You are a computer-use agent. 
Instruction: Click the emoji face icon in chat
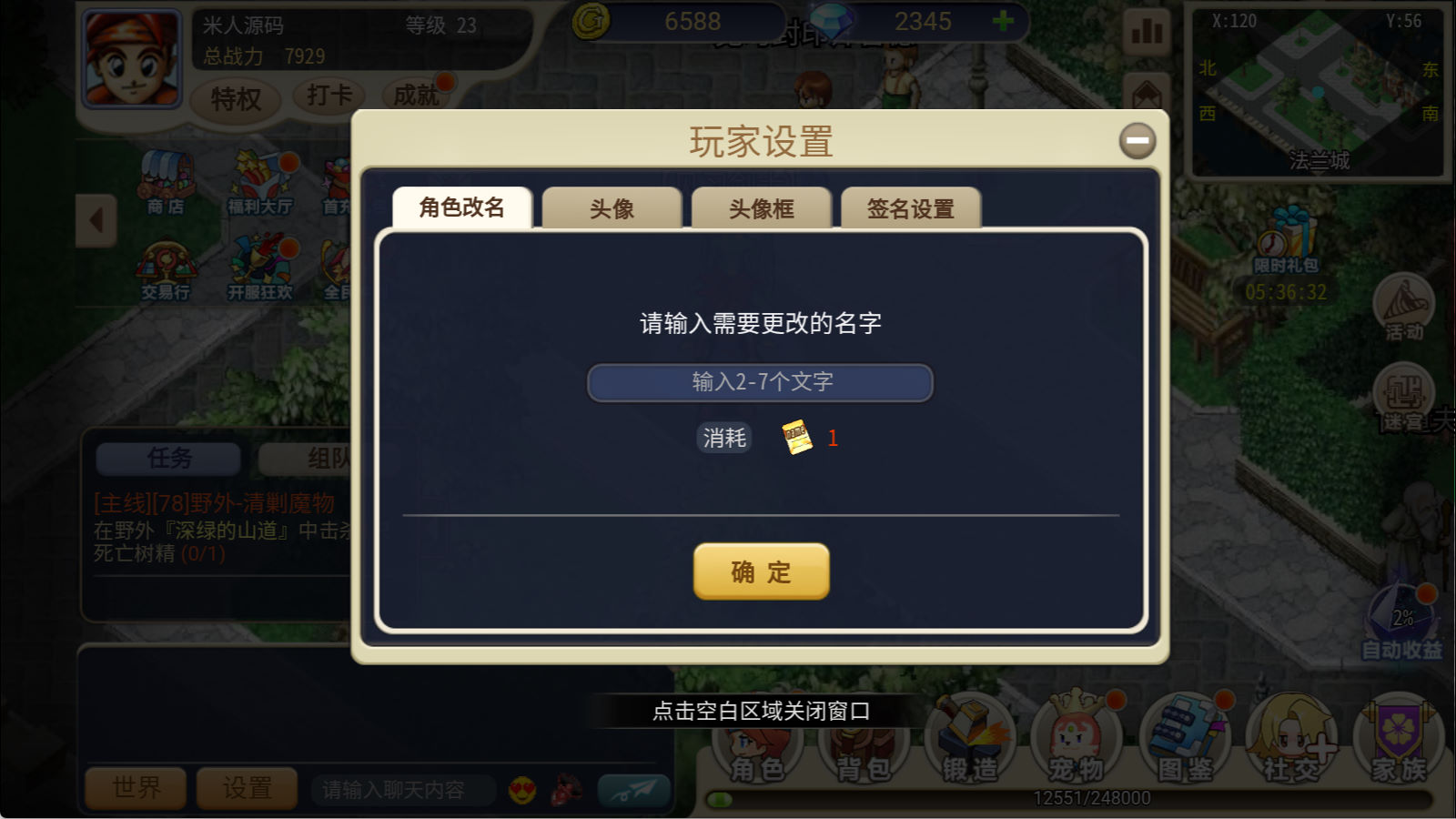[522, 791]
